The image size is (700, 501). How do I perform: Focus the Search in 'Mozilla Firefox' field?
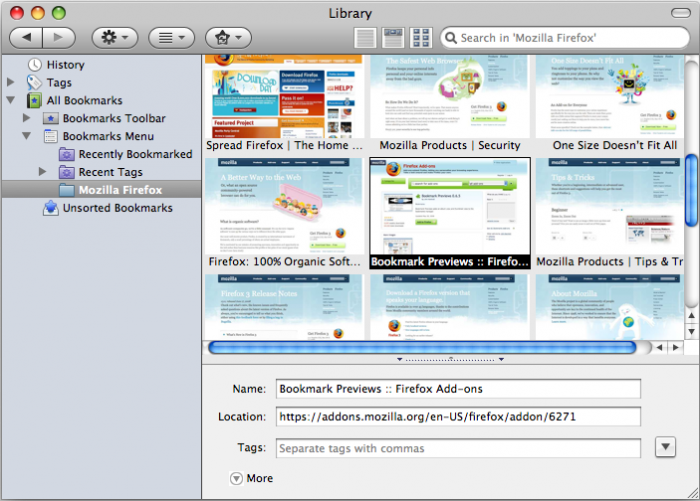click(565, 38)
